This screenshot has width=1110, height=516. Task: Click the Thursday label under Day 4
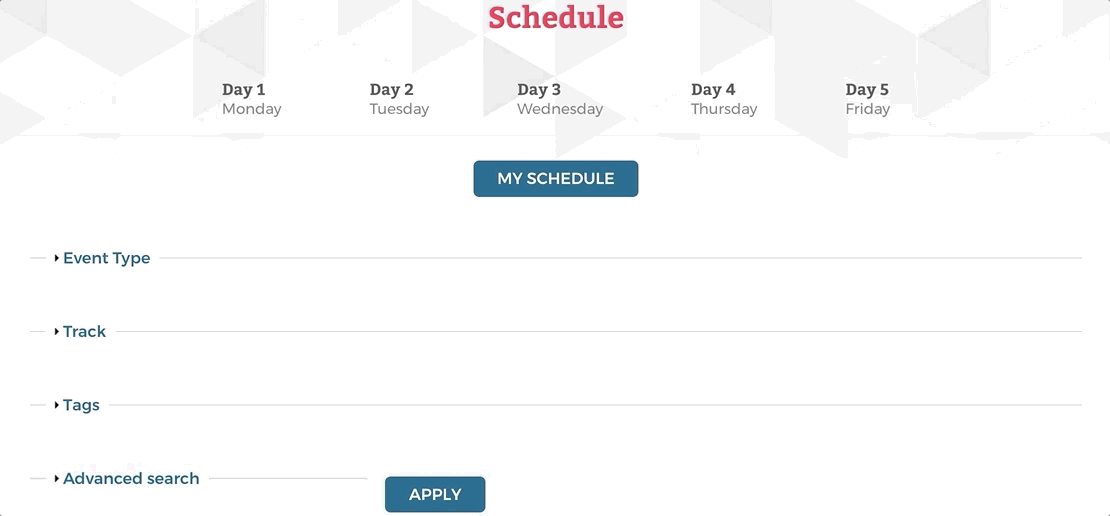point(724,109)
